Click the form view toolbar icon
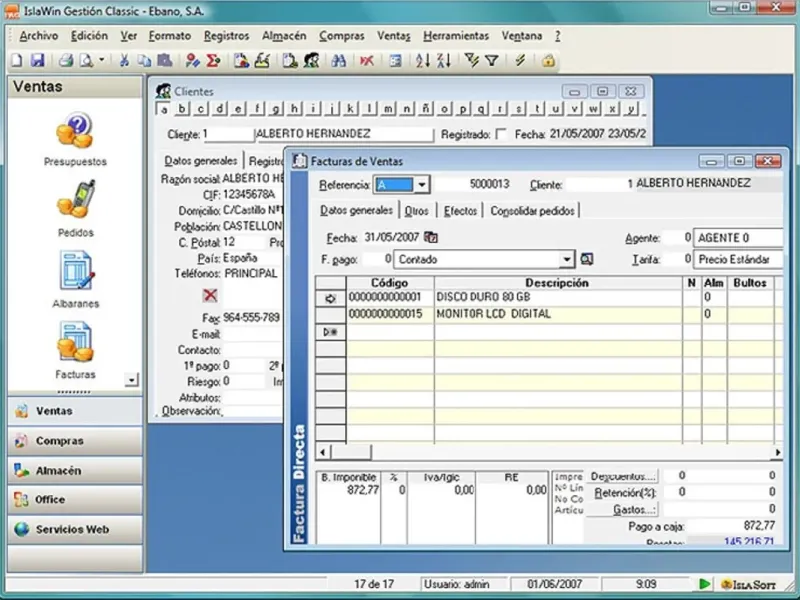 point(395,61)
